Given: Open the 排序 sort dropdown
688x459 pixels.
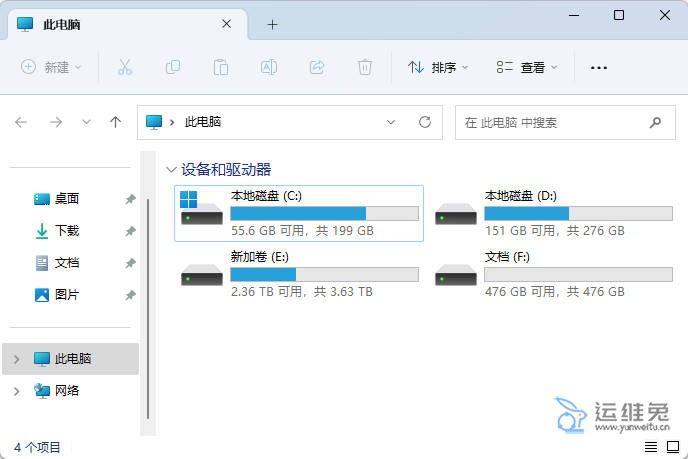Looking at the screenshot, I should tap(437, 67).
